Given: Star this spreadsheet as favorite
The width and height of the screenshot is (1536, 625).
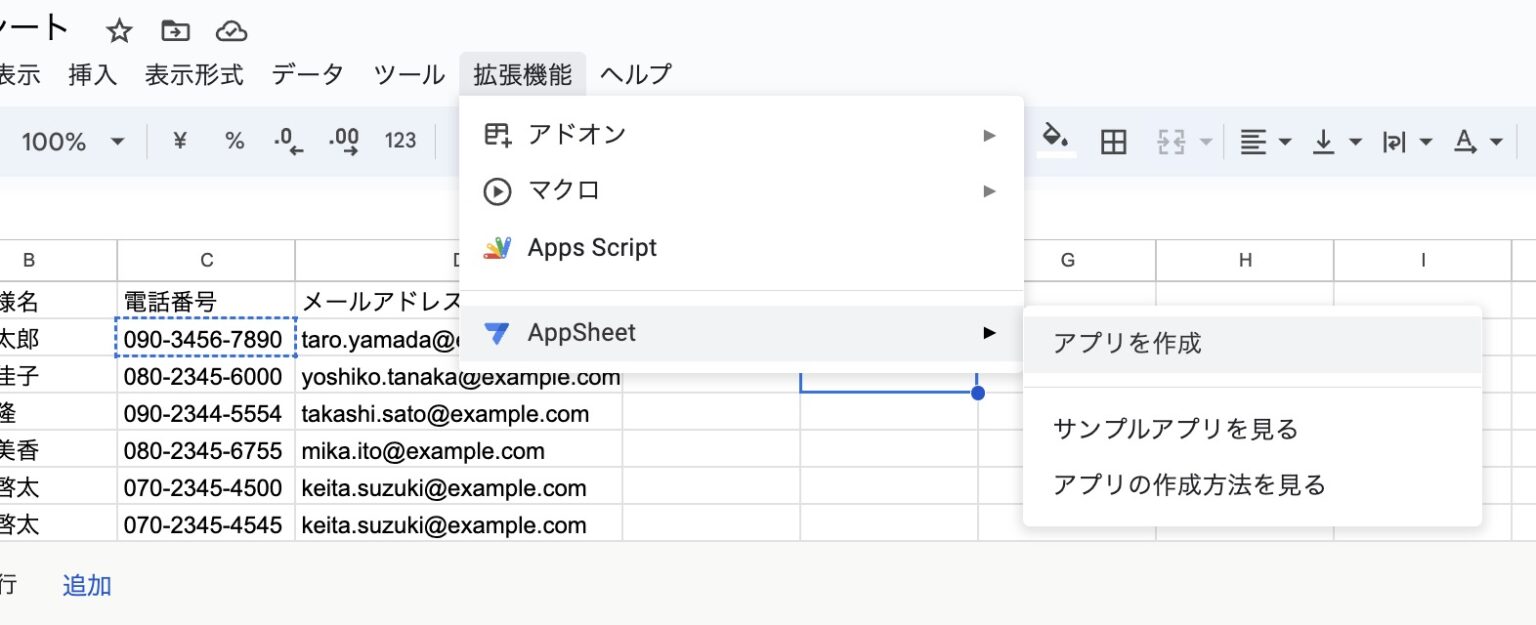Looking at the screenshot, I should [x=119, y=30].
